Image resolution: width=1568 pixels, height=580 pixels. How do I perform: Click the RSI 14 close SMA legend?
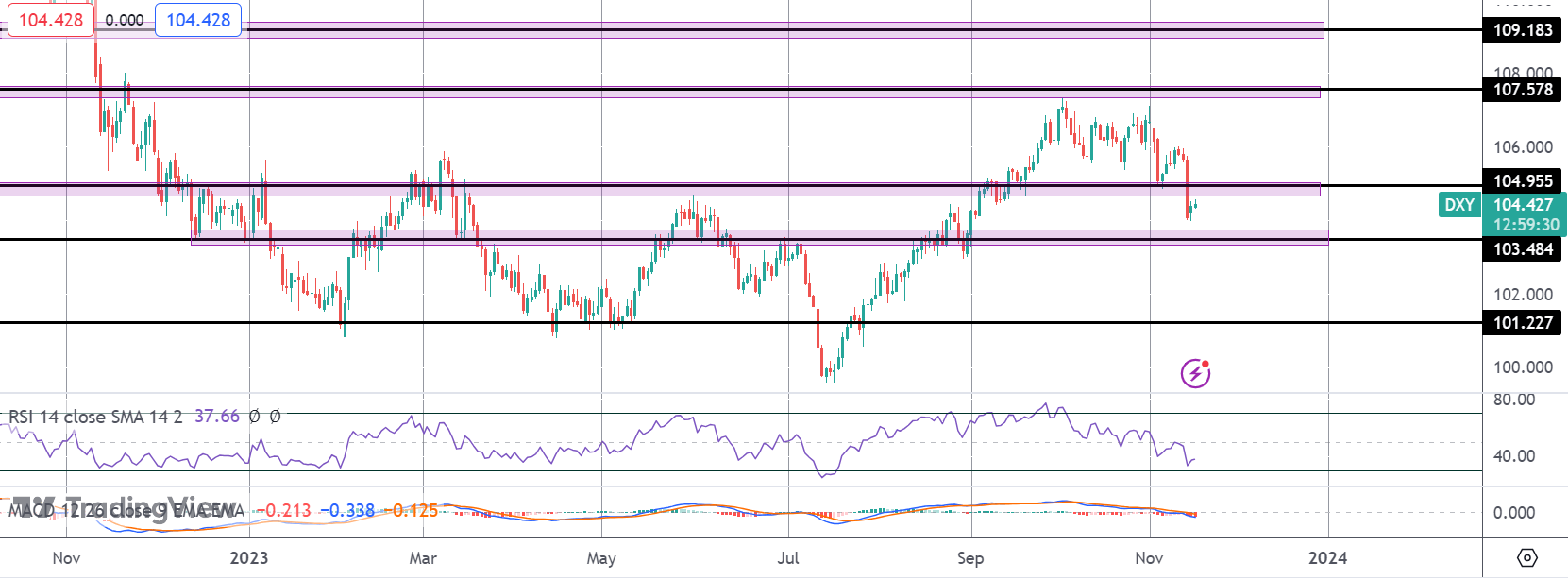coord(95,417)
